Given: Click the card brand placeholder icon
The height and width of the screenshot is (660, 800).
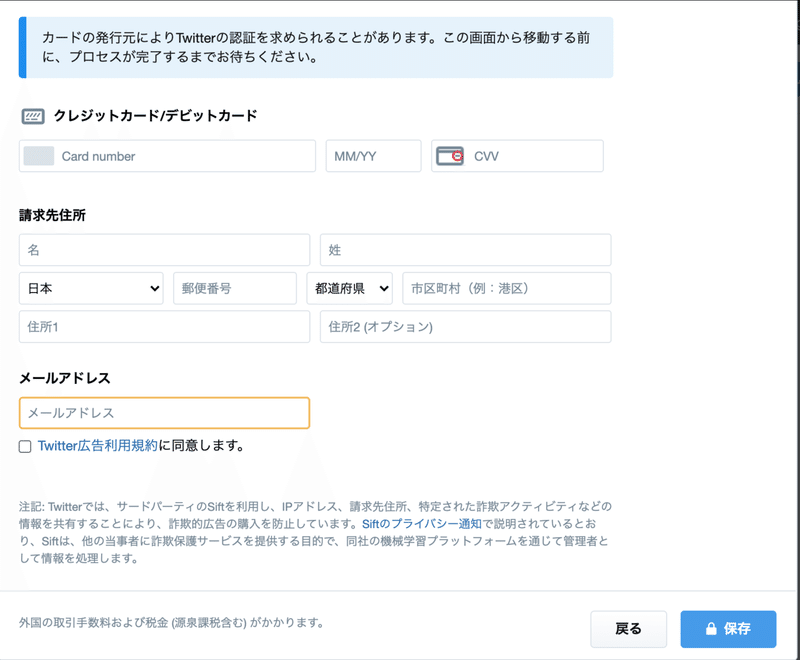Looking at the screenshot, I should [39, 156].
